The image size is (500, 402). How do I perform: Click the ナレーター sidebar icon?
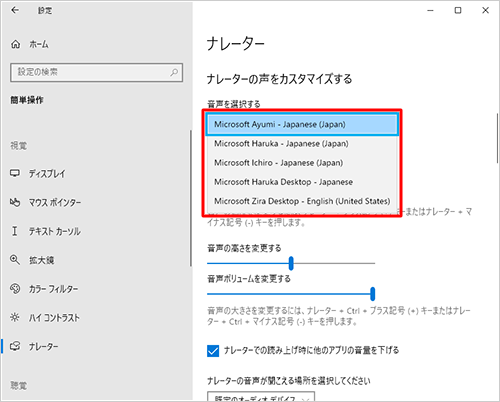(x=15, y=346)
